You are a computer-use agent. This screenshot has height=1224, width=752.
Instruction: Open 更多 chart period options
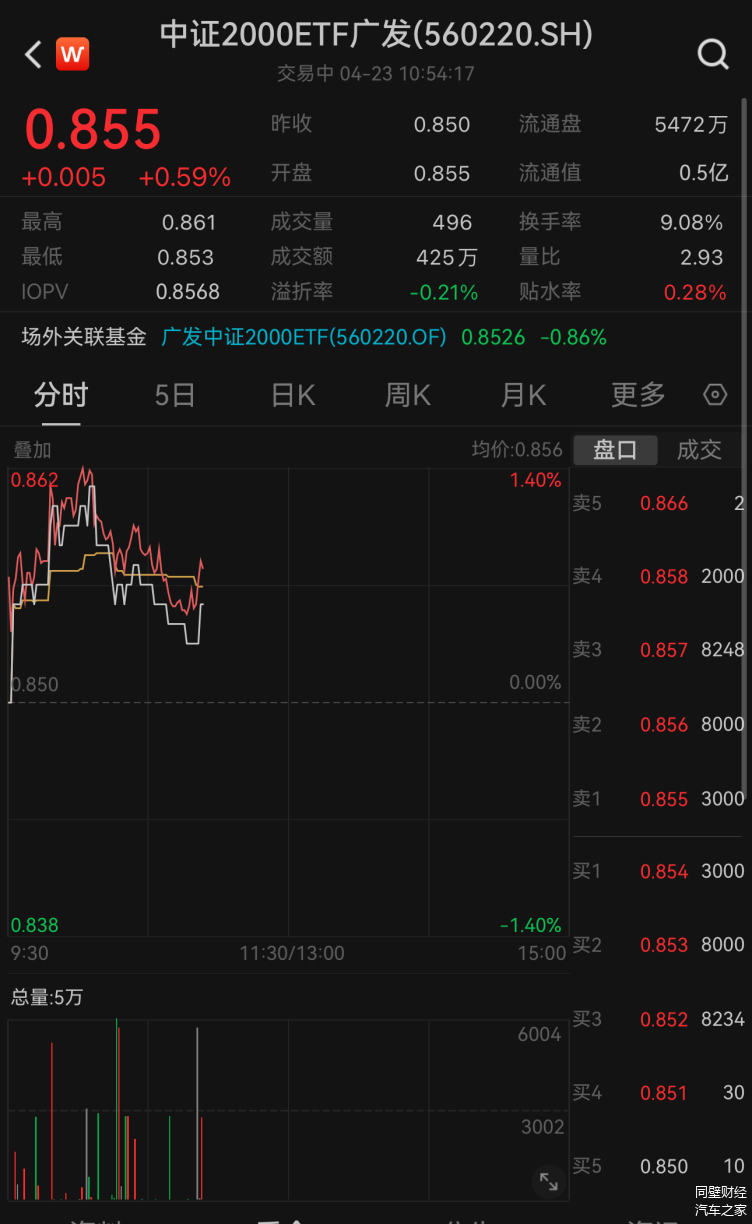638,395
